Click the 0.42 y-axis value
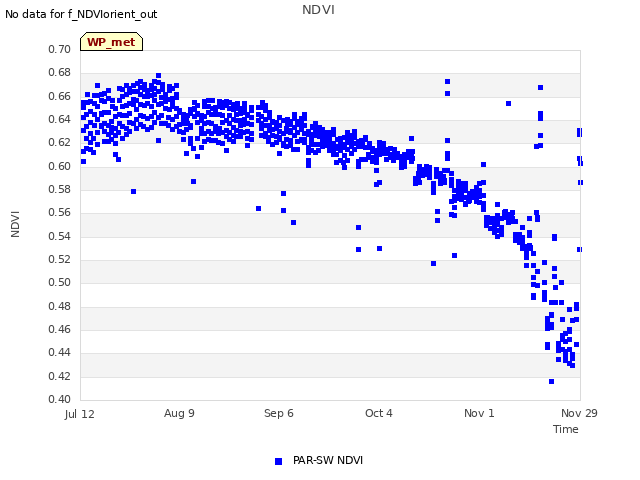 tap(60, 376)
